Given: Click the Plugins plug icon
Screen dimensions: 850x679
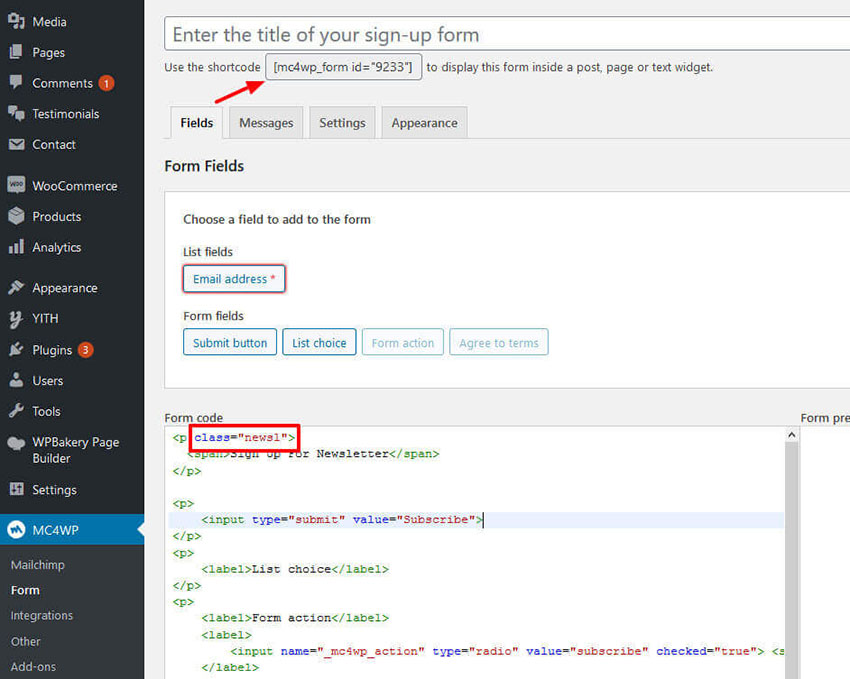Looking at the screenshot, I should [x=16, y=350].
